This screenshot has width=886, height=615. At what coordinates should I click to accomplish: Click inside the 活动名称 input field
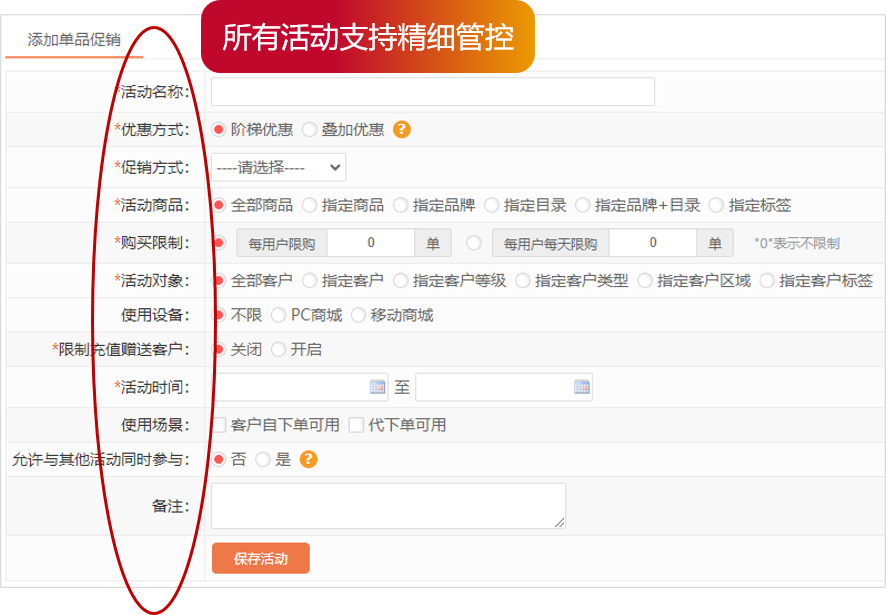pyautogui.click(x=430, y=91)
